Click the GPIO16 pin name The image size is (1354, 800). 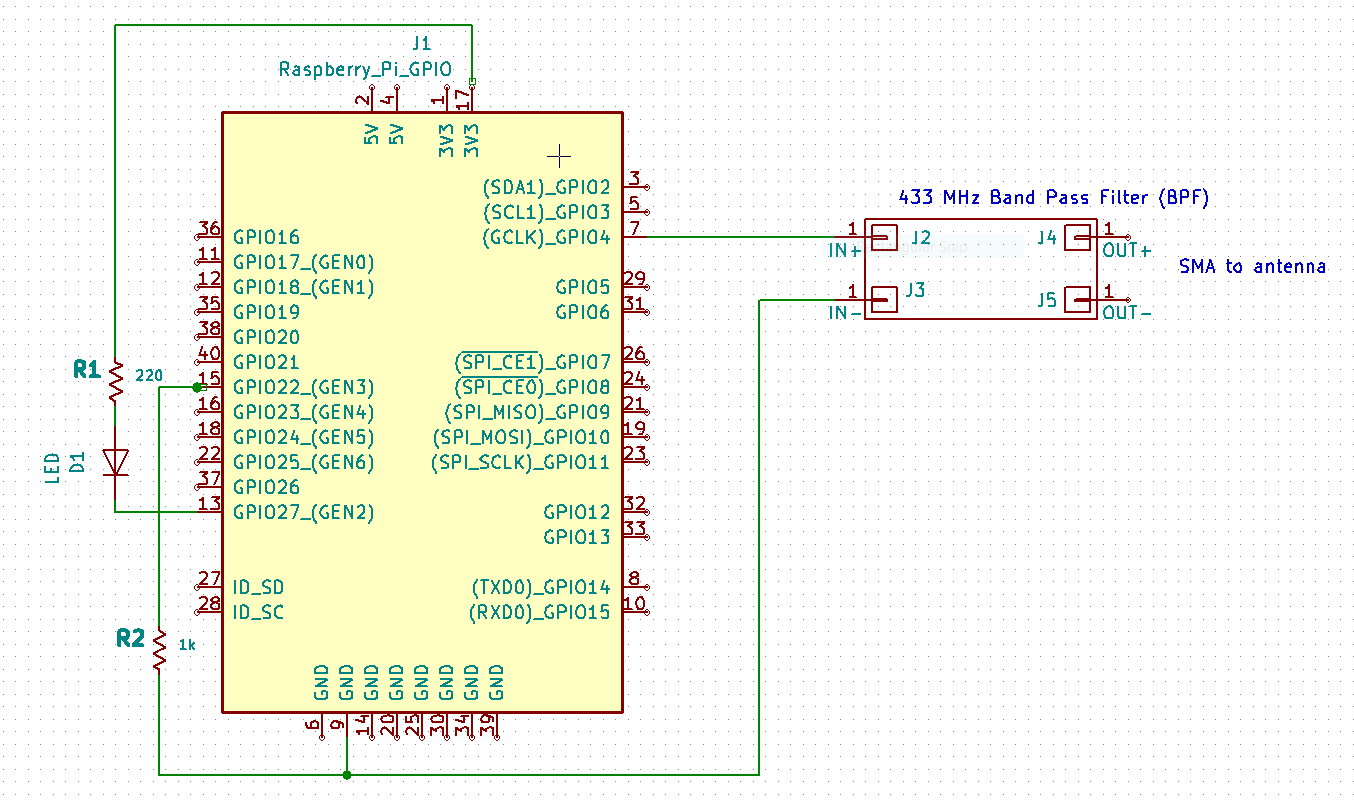(266, 238)
